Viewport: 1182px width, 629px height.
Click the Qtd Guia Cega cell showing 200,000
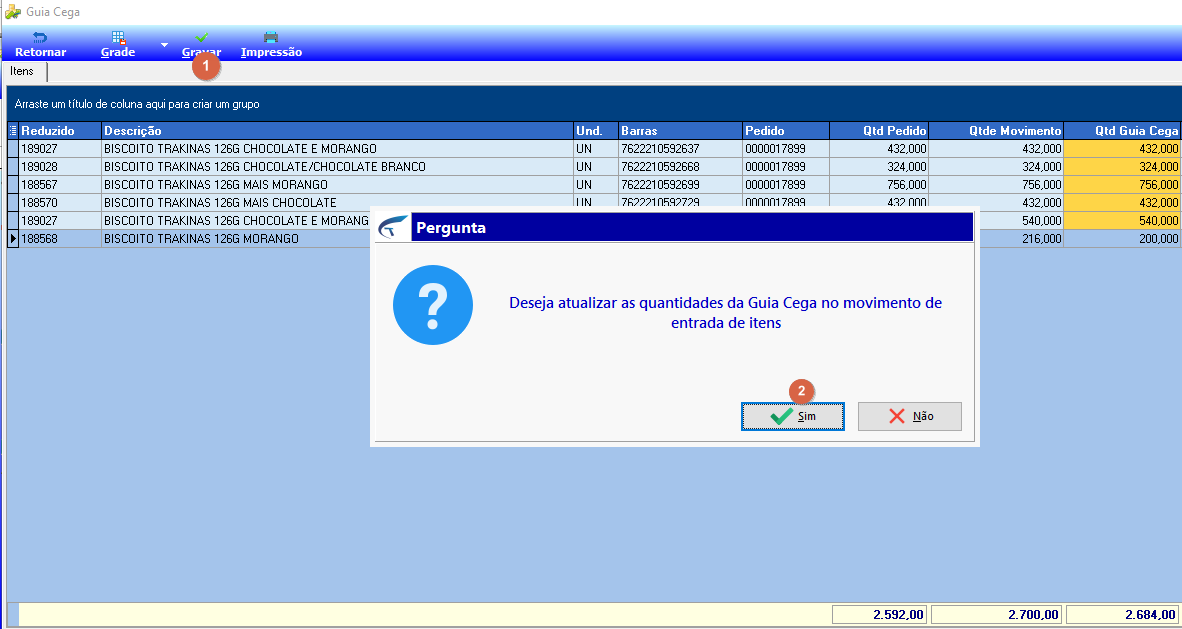pyautogui.click(x=1122, y=239)
